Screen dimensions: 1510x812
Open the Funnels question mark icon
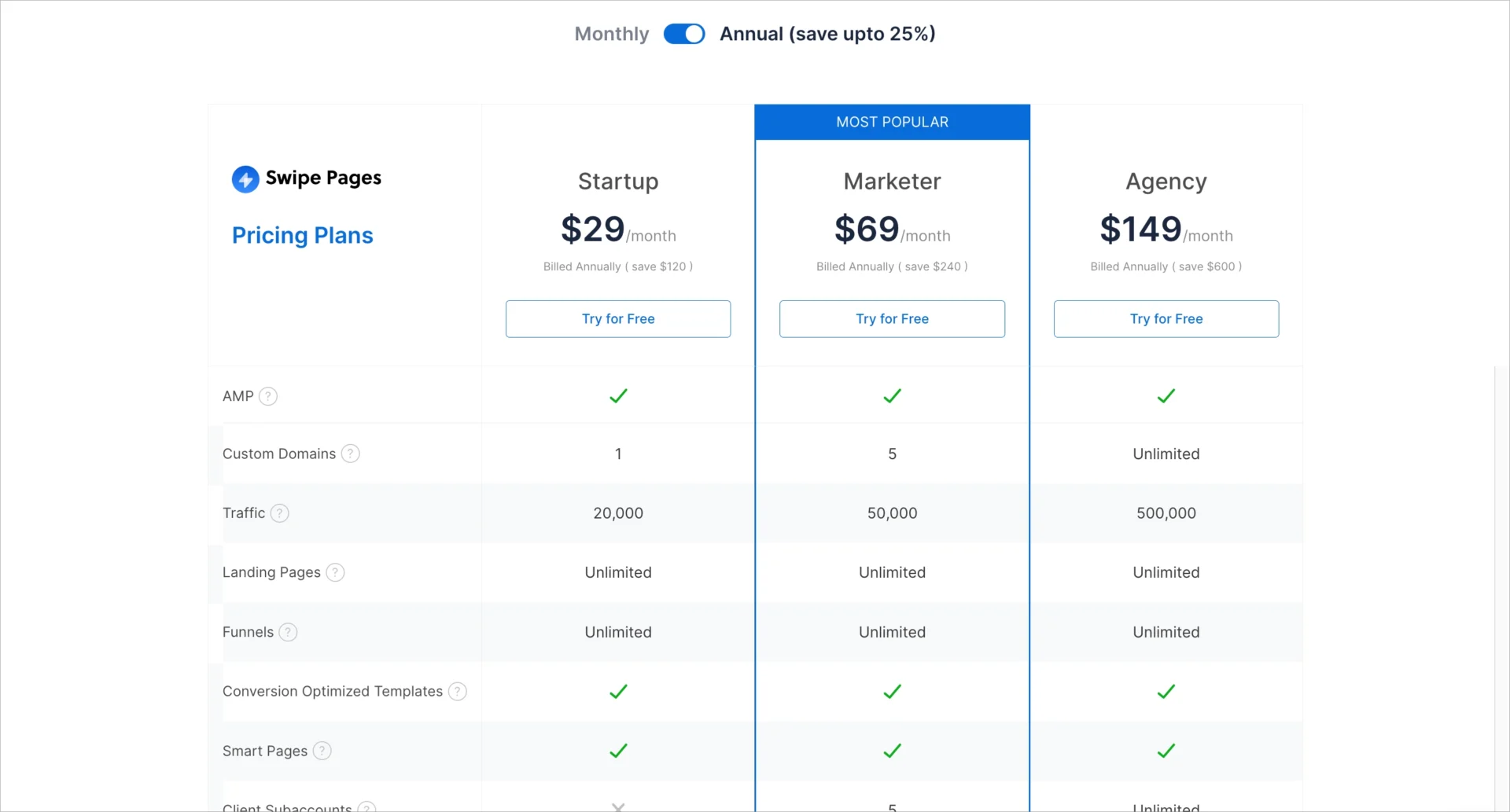288,632
